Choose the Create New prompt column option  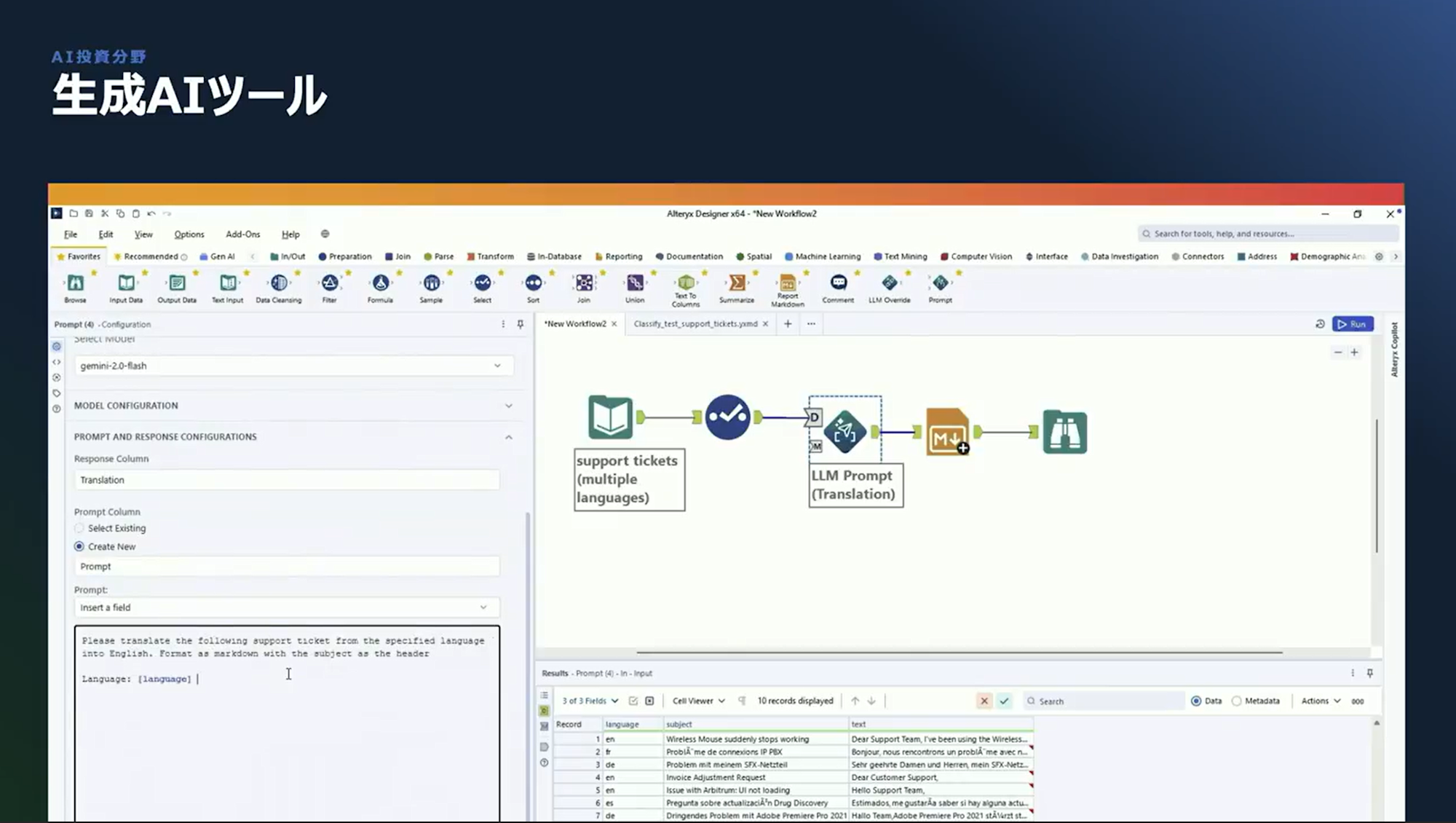coord(79,546)
